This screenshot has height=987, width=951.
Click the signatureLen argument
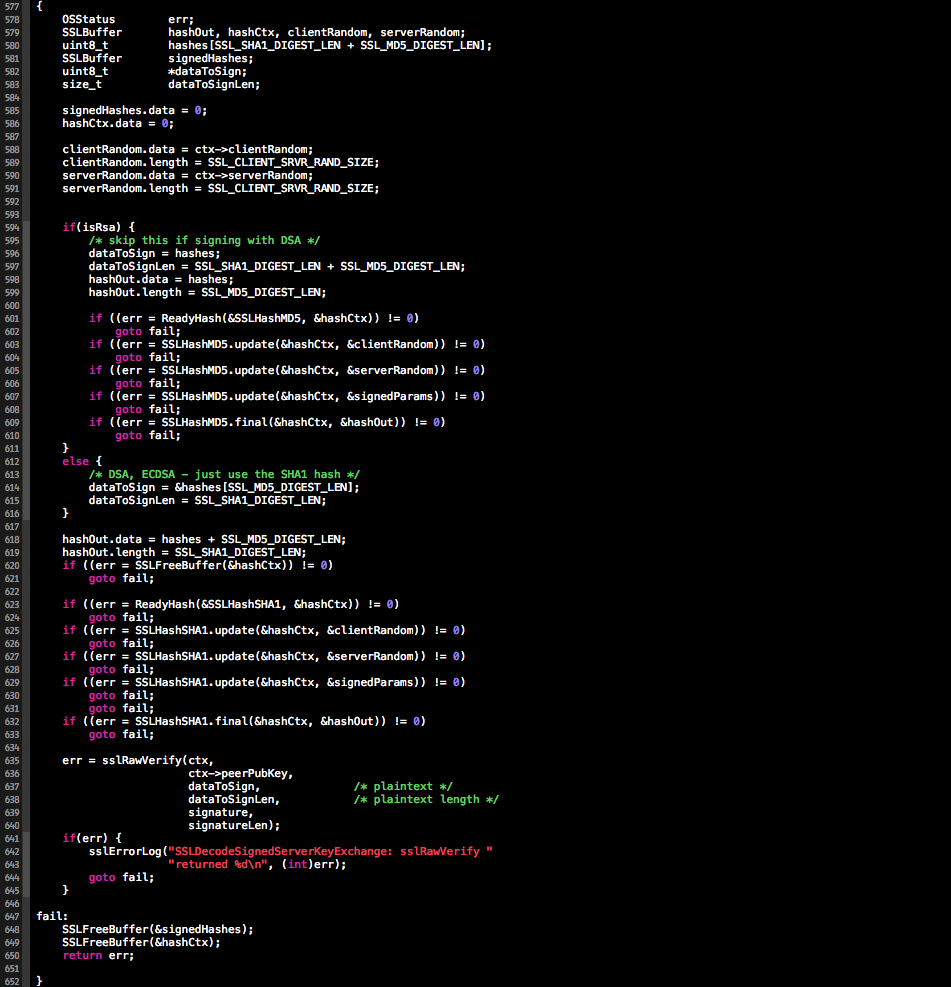pyautogui.click(x=233, y=825)
